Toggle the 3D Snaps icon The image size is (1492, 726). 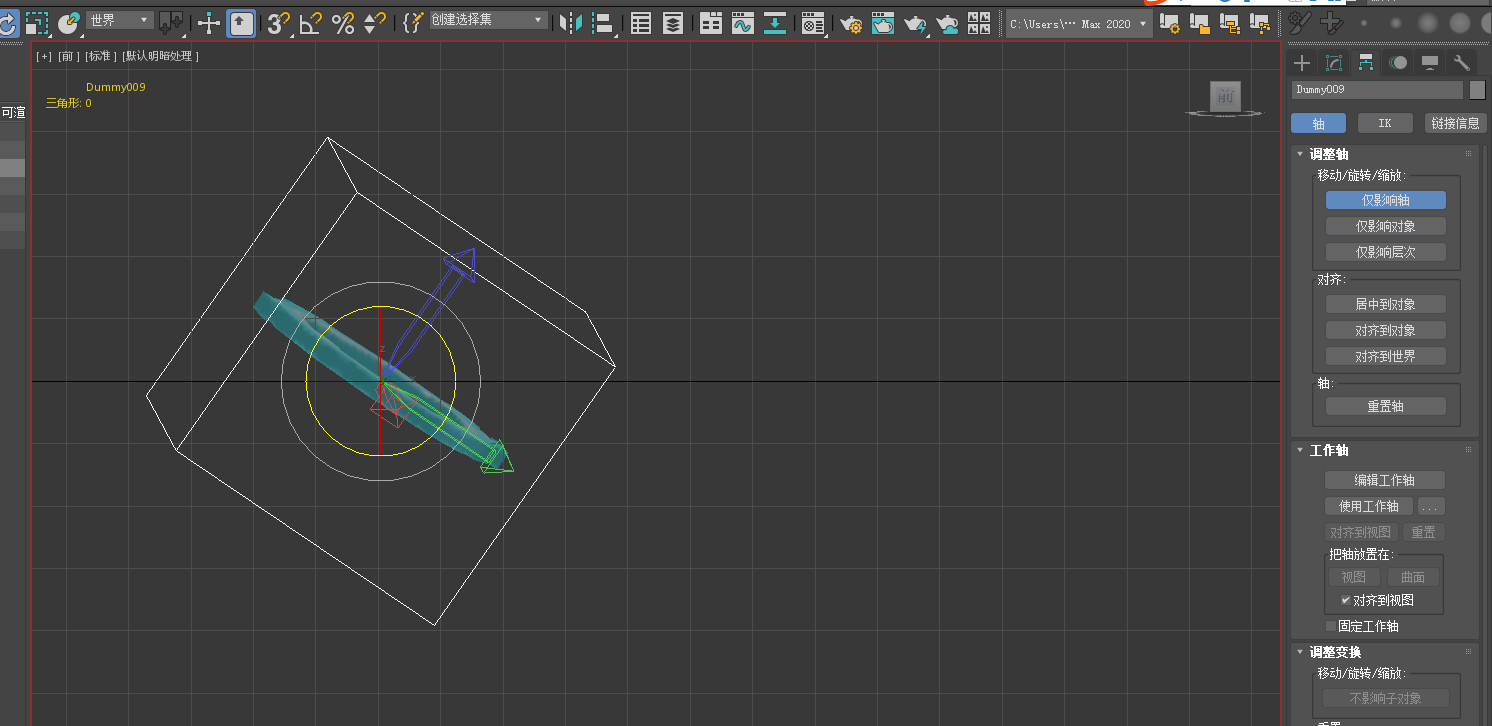(x=279, y=24)
